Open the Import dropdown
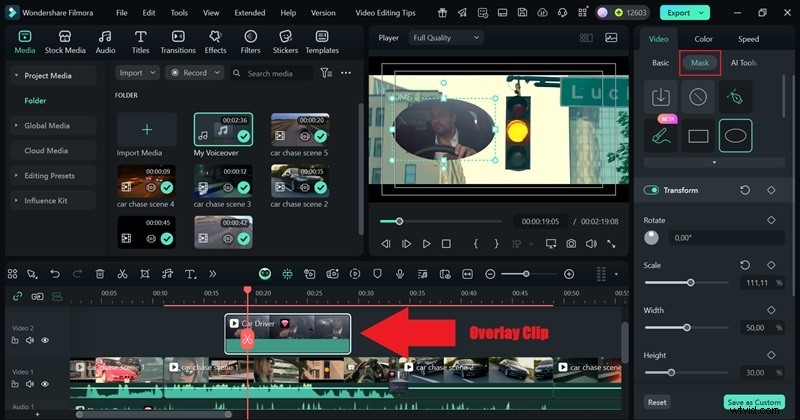This screenshot has height=420, width=800. [137, 73]
